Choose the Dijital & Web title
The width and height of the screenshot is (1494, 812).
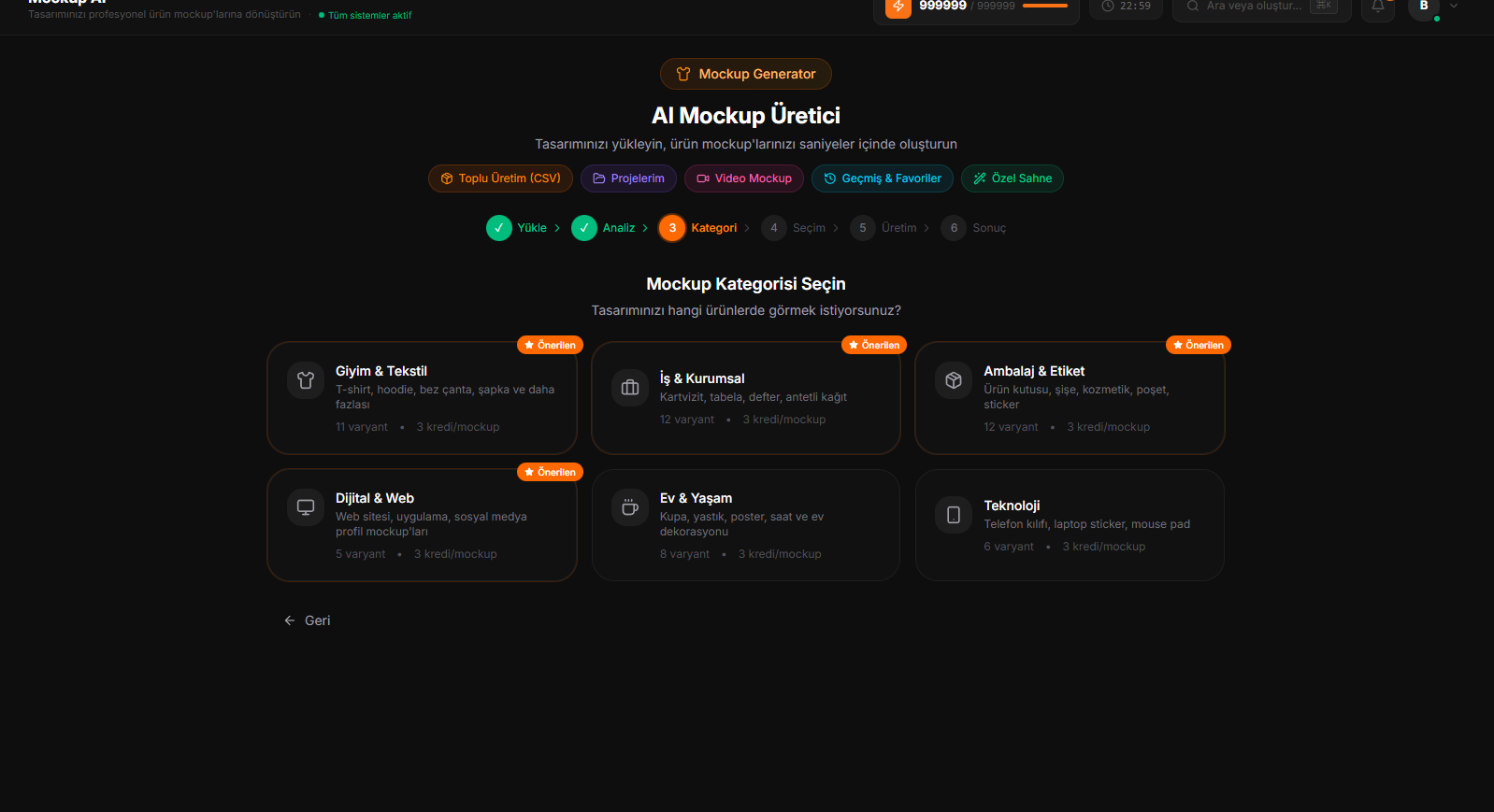click(x=375, y=498)
